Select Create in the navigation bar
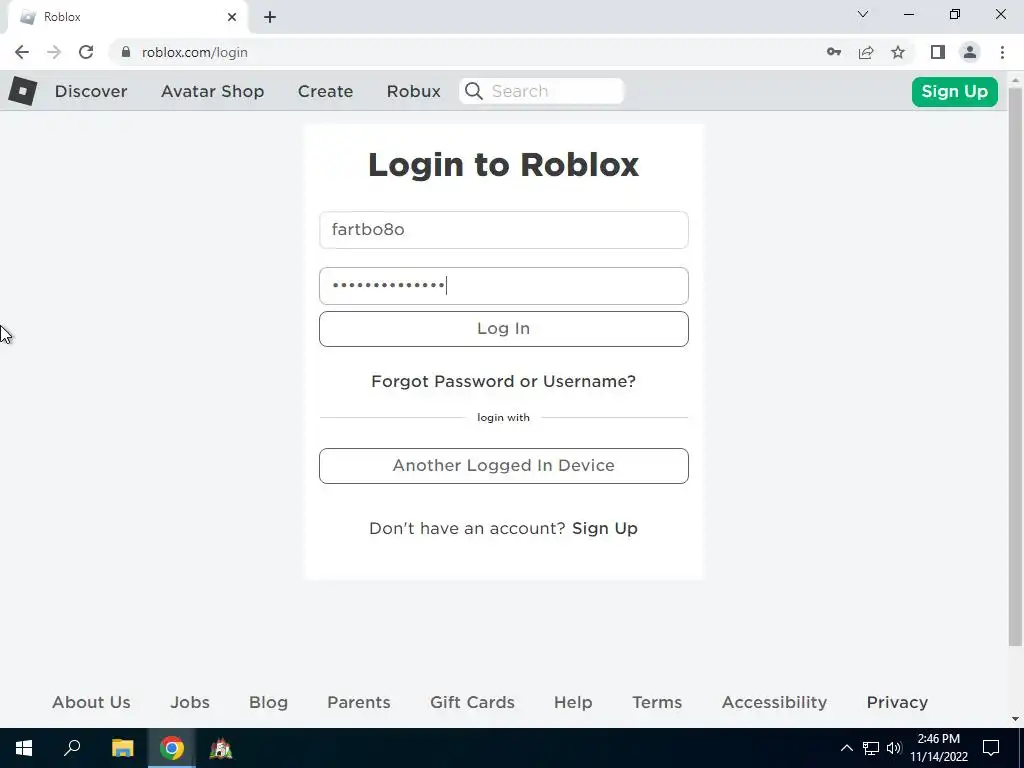This screenshot has width=1024, height=768. point(325,91)
